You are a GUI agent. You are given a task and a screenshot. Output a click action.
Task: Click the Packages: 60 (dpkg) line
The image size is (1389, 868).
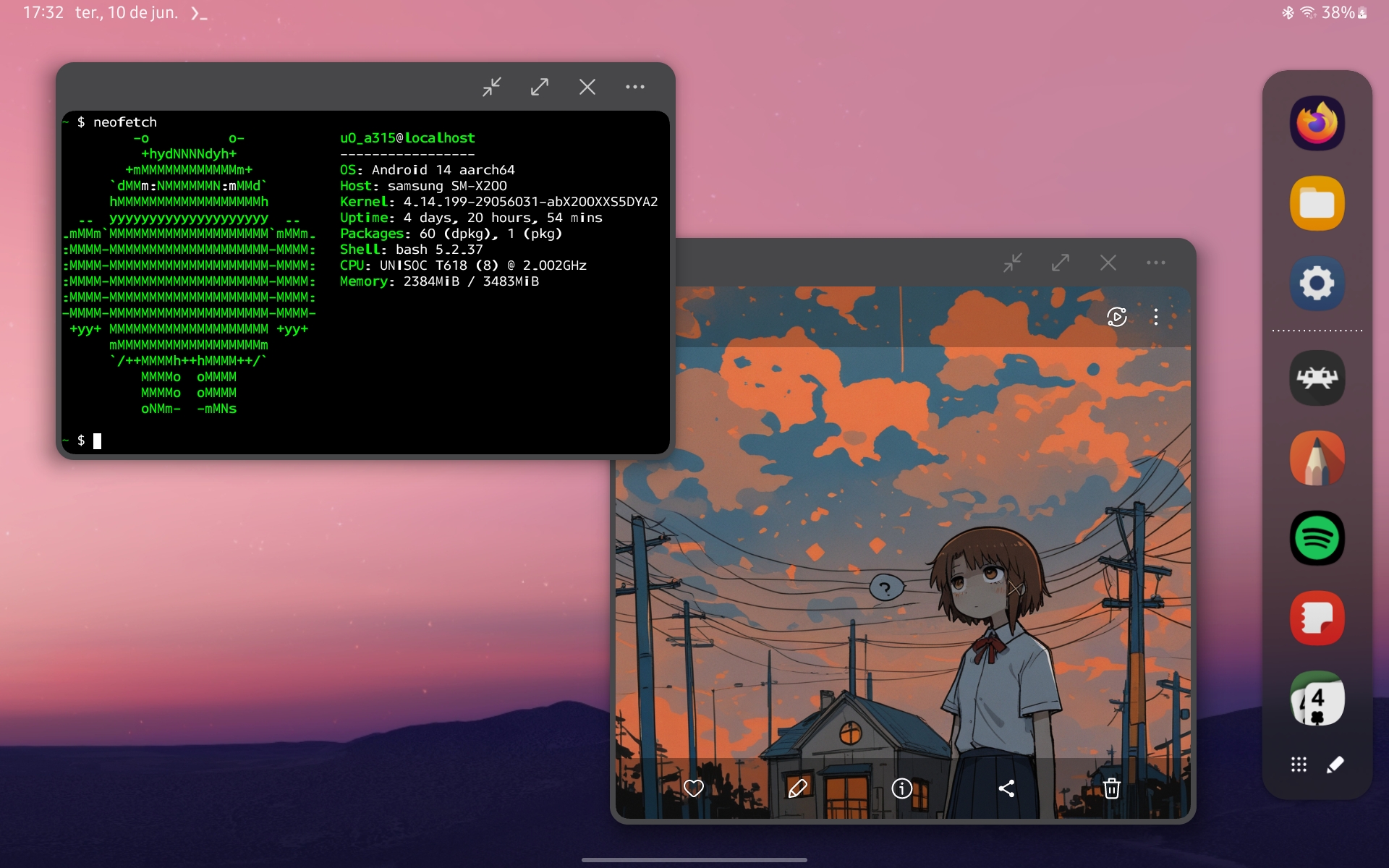tap(451, 234)
